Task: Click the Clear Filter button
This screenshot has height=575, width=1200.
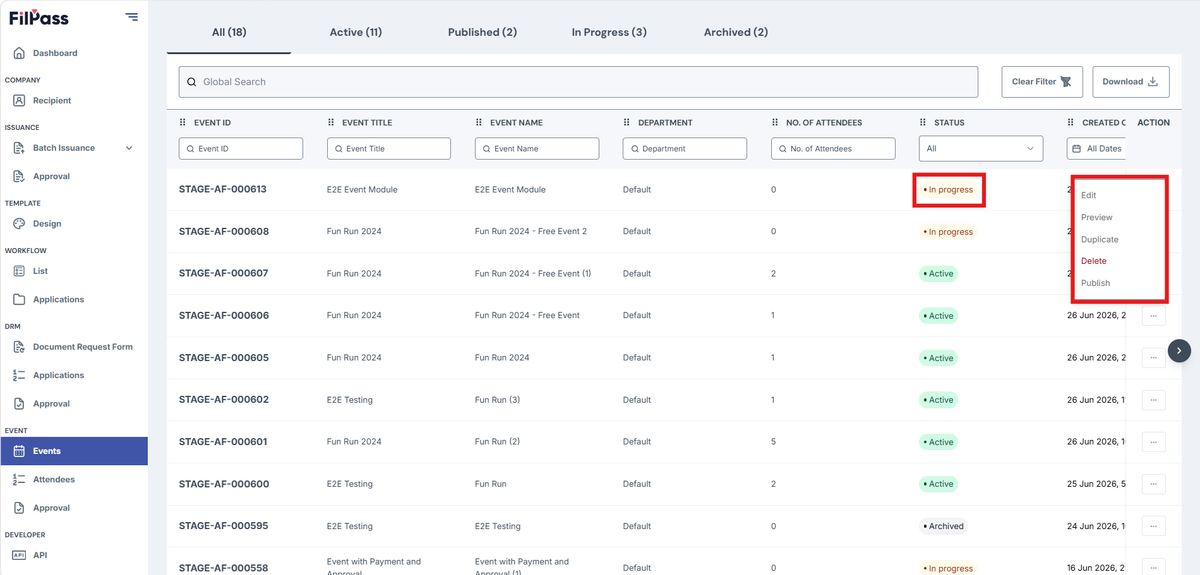Action: 1042,82
